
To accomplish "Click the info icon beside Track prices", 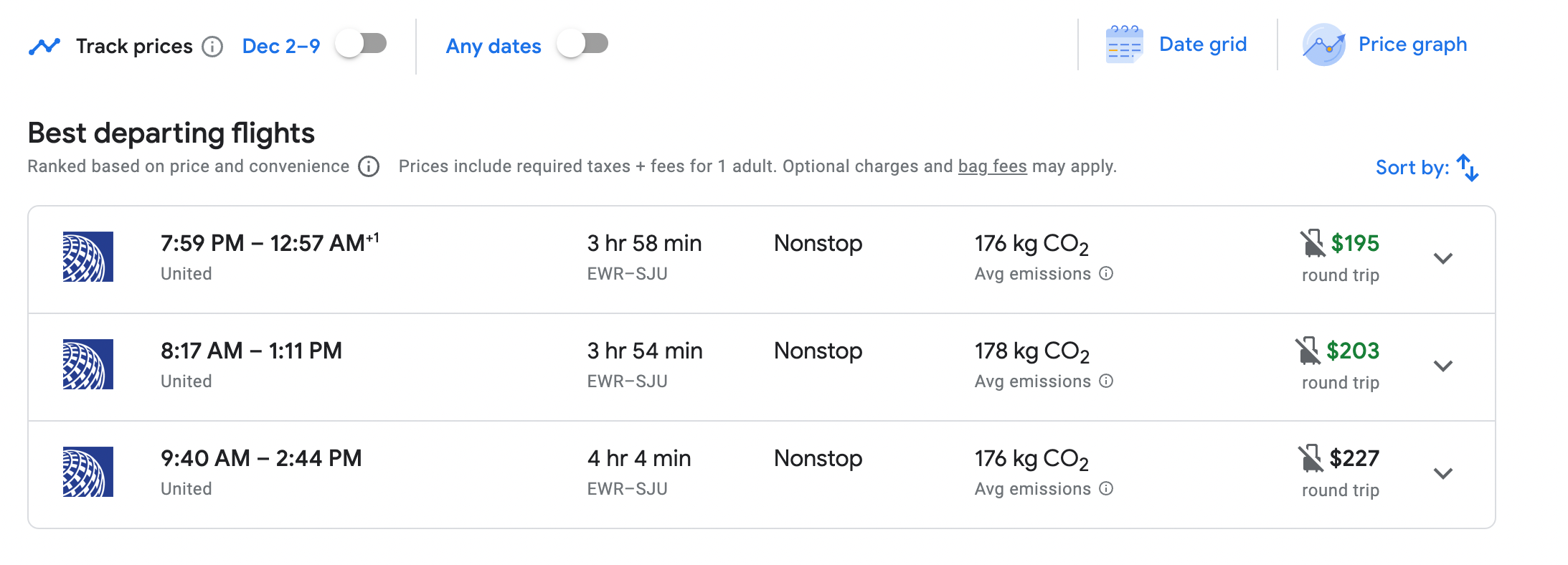I will [212, 47].
